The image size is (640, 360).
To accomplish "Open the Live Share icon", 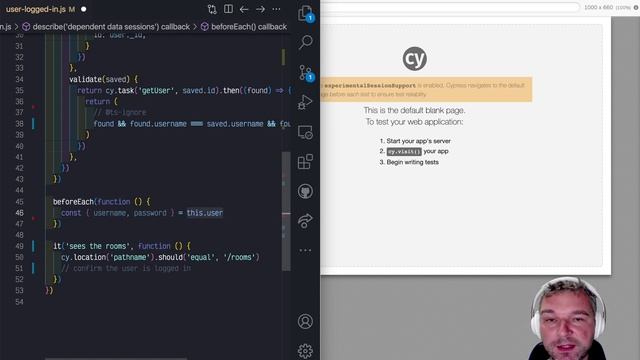I will tap(305, 221).
